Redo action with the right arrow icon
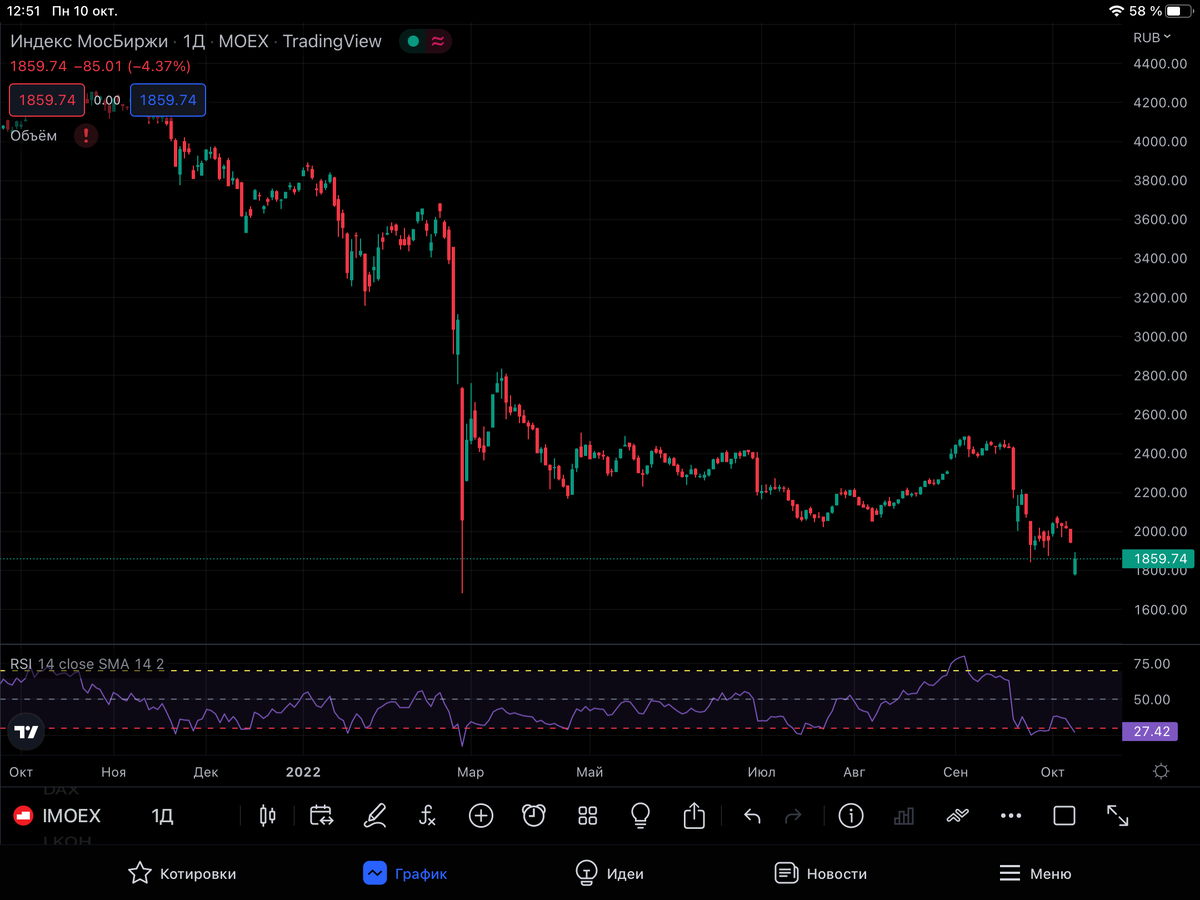This screenshot has width=1200, height=900. [x=793, y=816]
